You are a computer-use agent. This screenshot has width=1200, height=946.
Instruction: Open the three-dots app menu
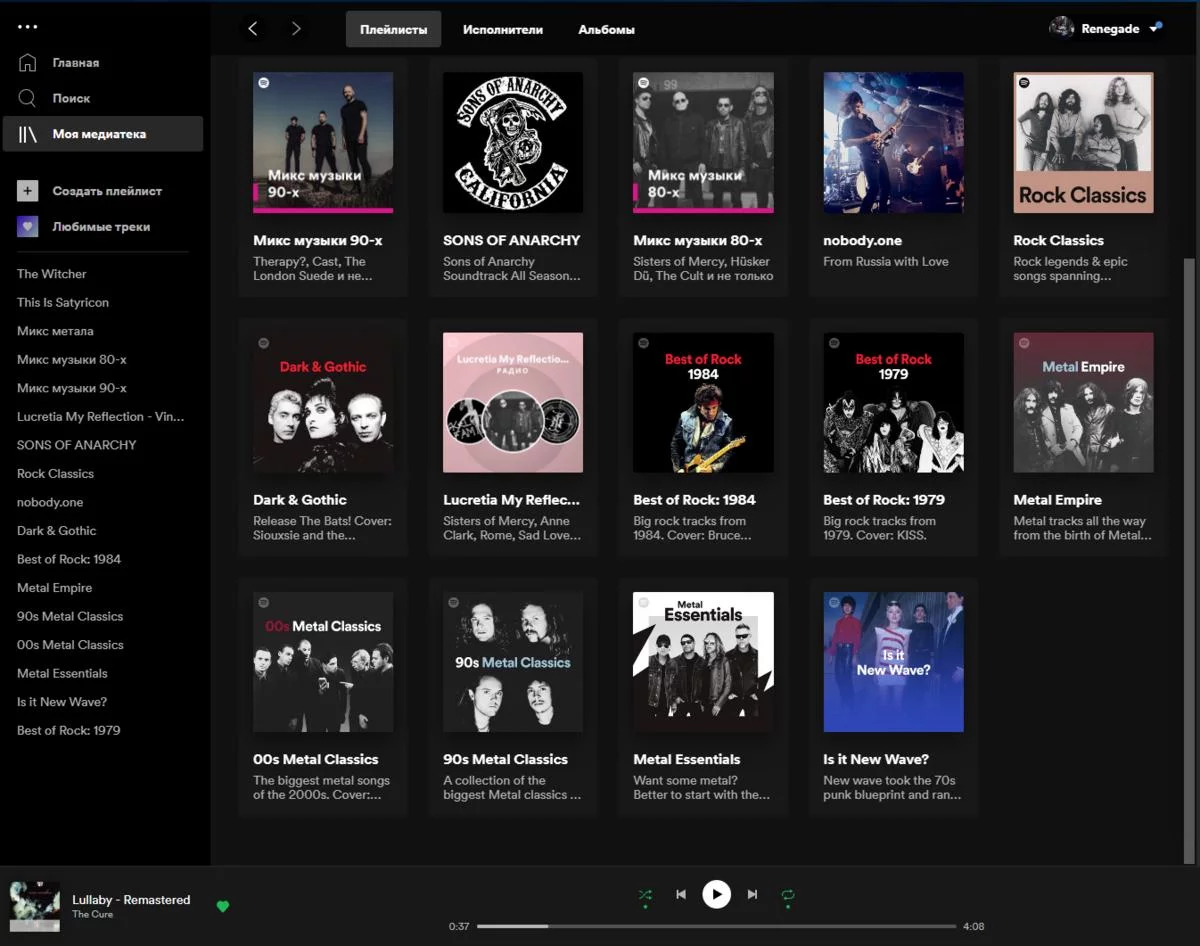tap(27, 27)
